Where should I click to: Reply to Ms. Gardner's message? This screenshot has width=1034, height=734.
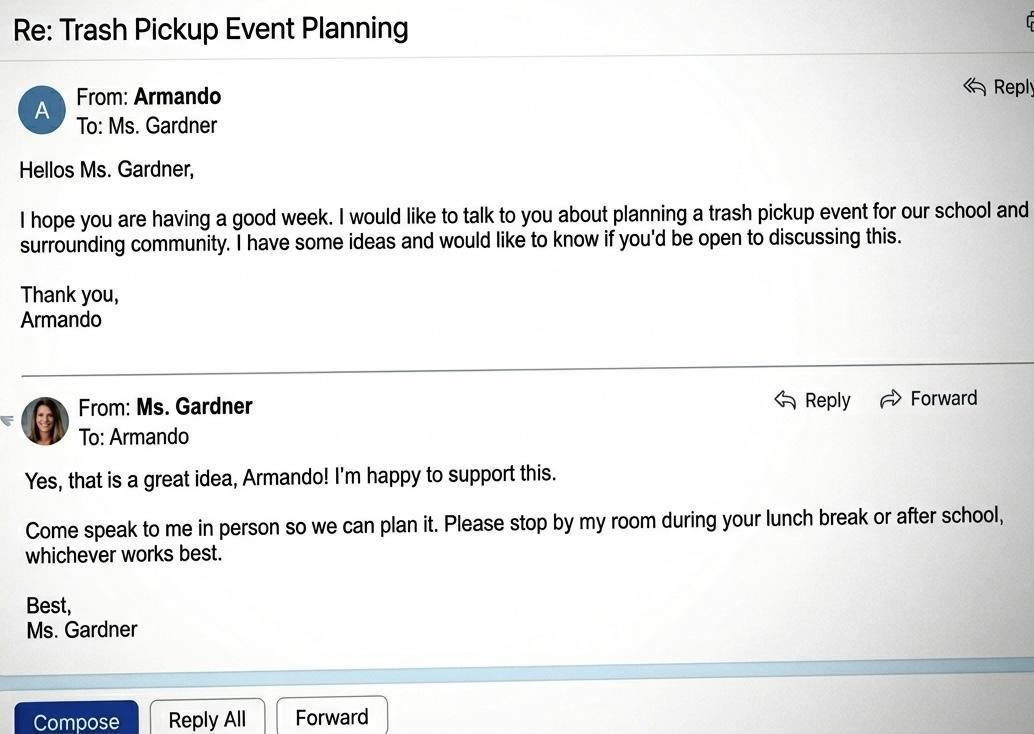(812, 400)
